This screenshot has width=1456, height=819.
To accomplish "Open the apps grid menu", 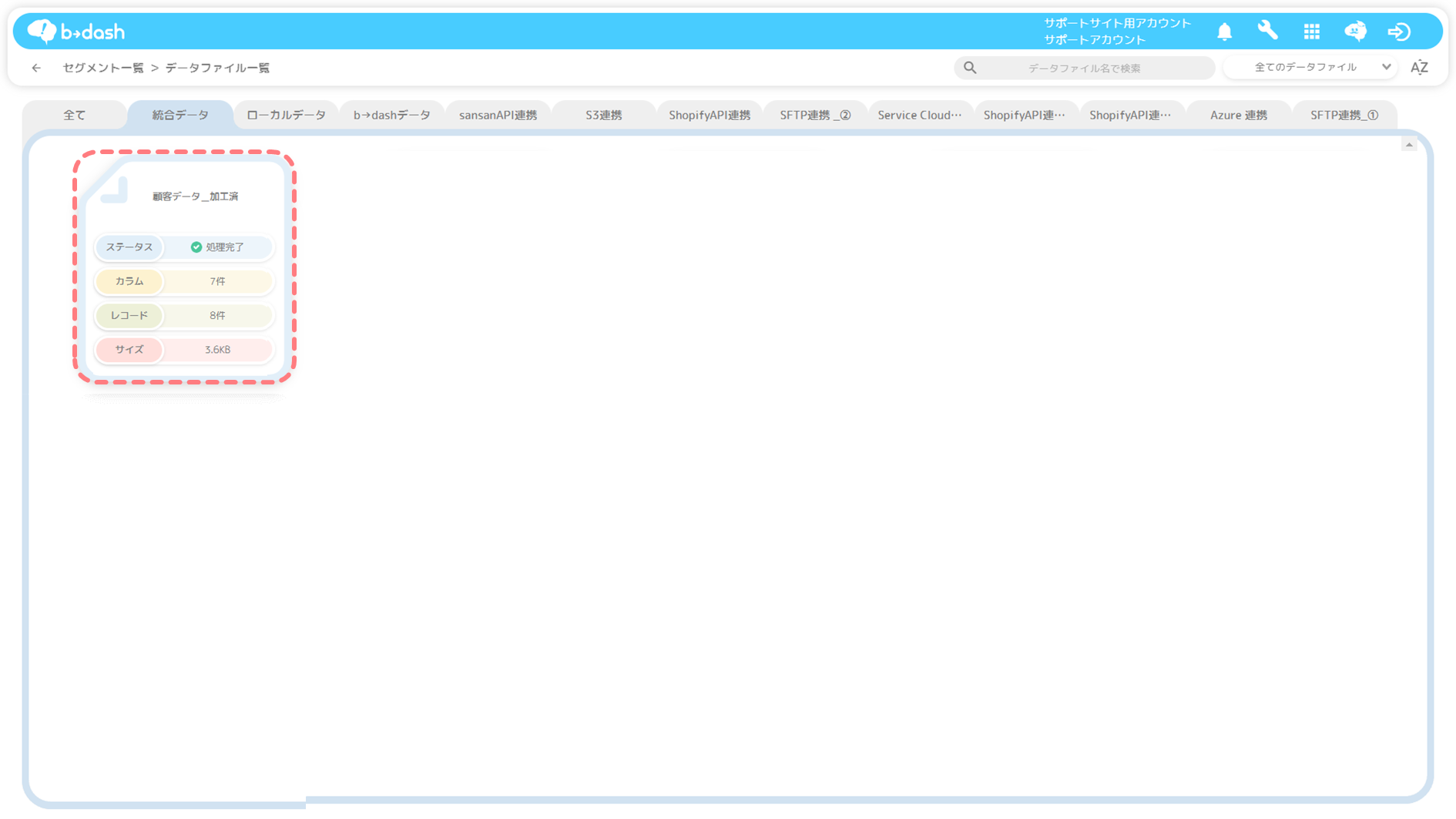I will pos(1311,32).
